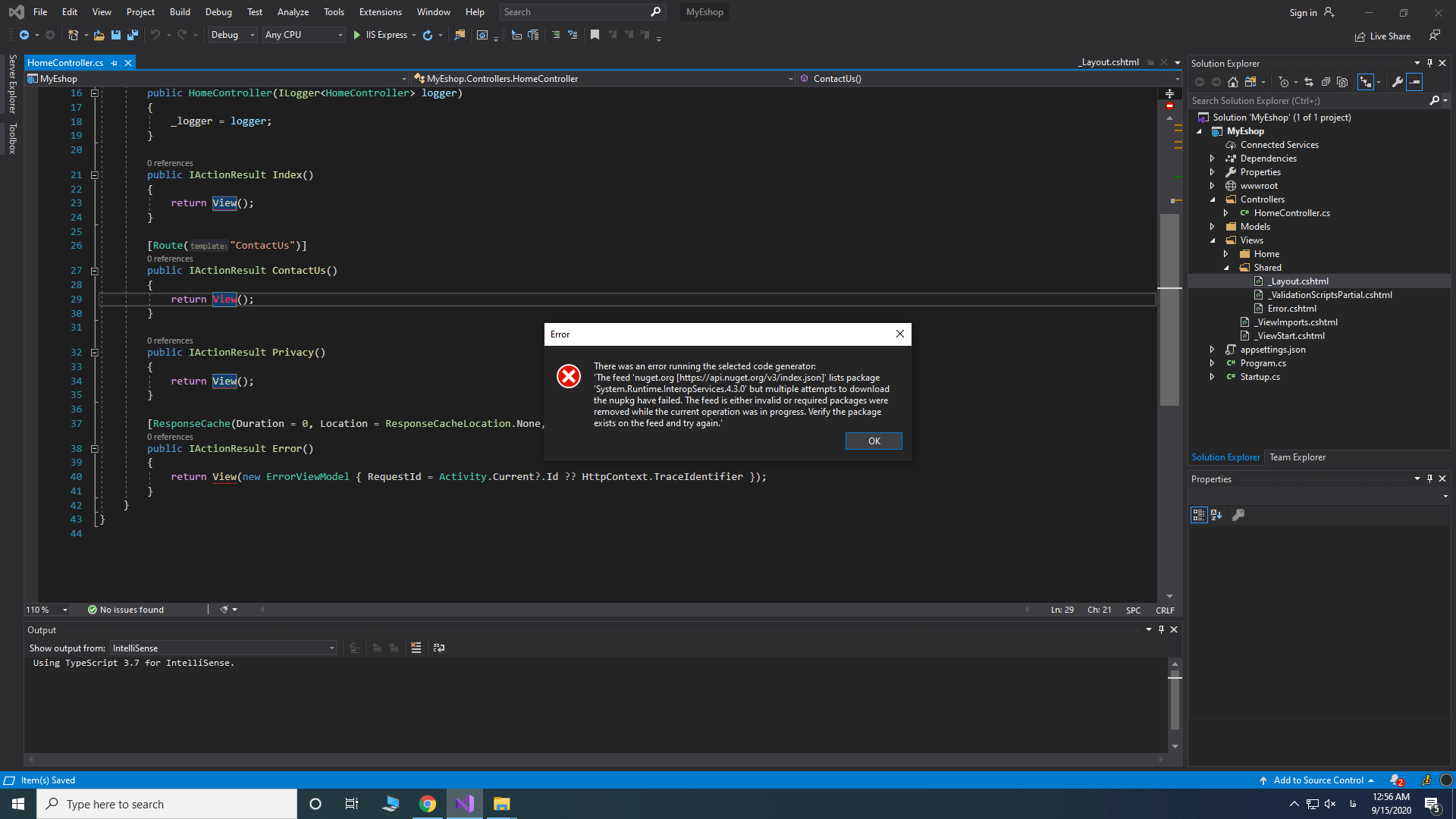This screenshot has height=819, width=1456.
Task: Click the bookmark toolbar icon
Action: (595, 35)
